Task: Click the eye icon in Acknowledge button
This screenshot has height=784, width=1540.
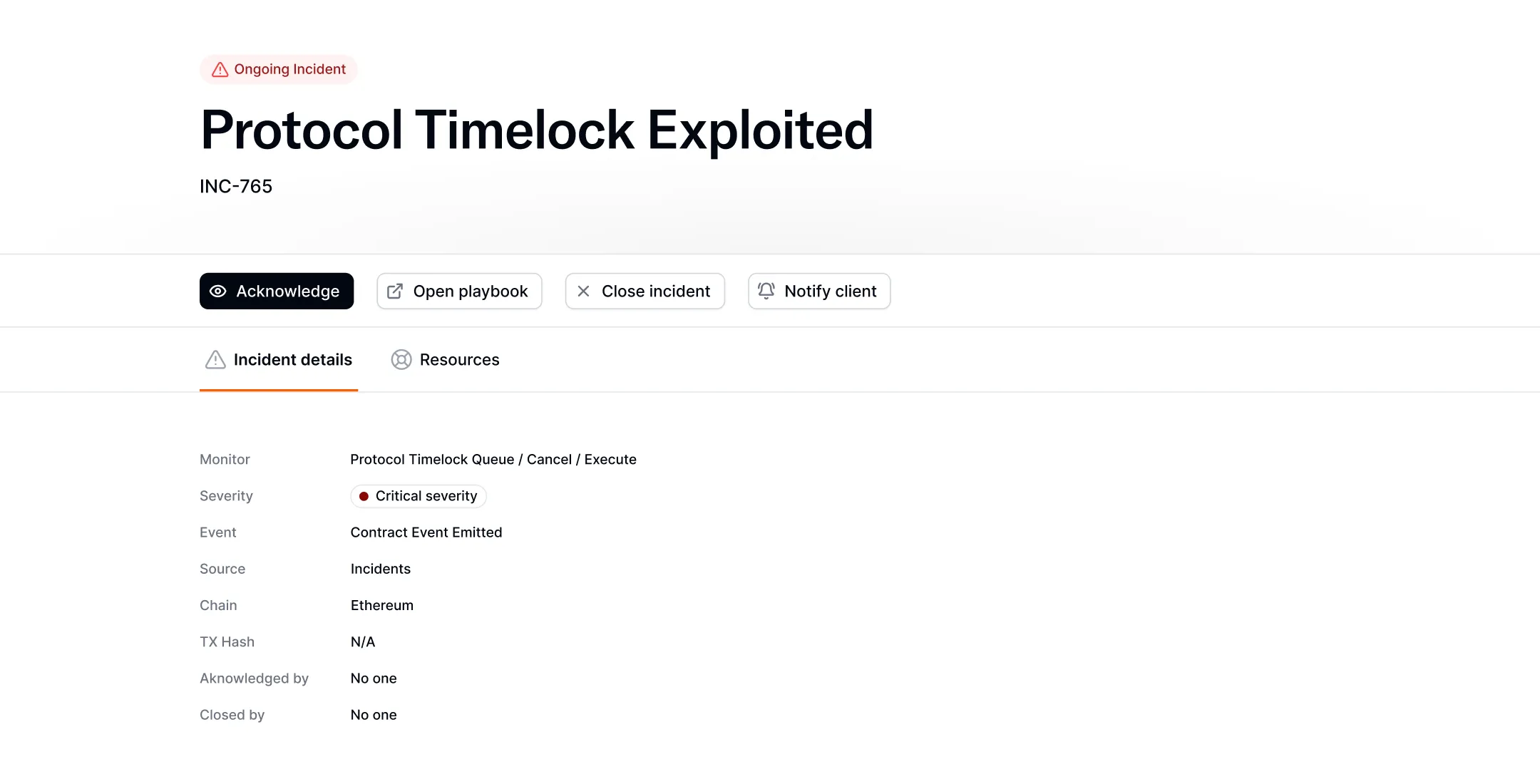Action: click(218, 291)
